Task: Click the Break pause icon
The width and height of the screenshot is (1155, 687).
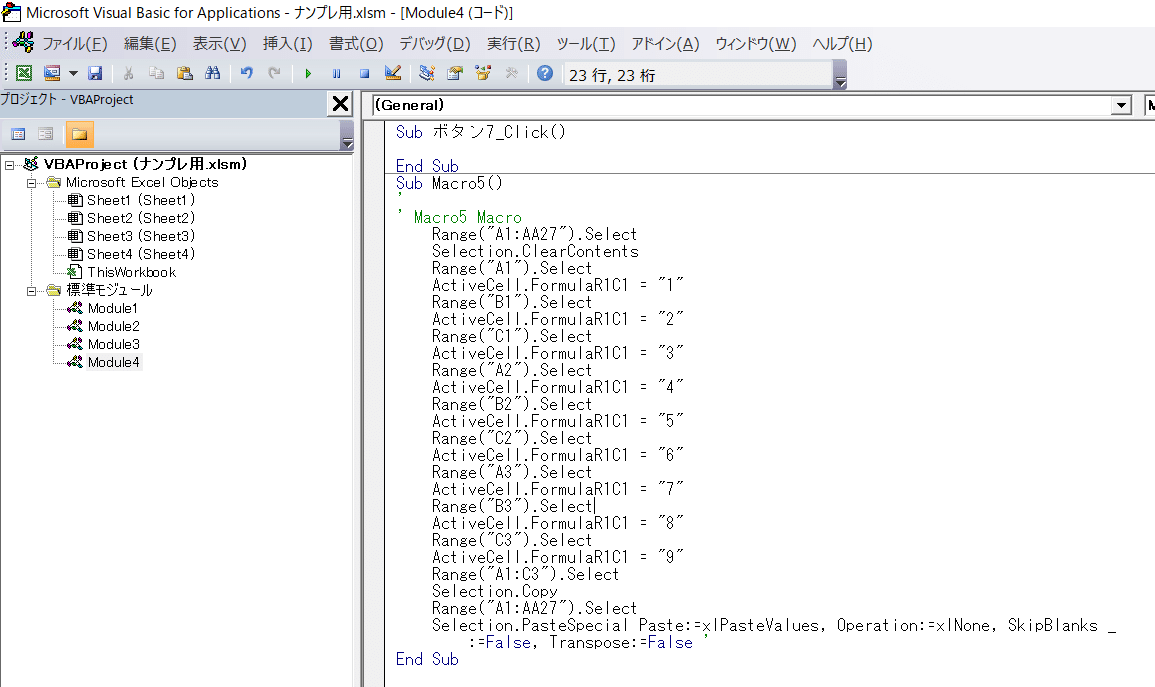Action: [337, 74]
